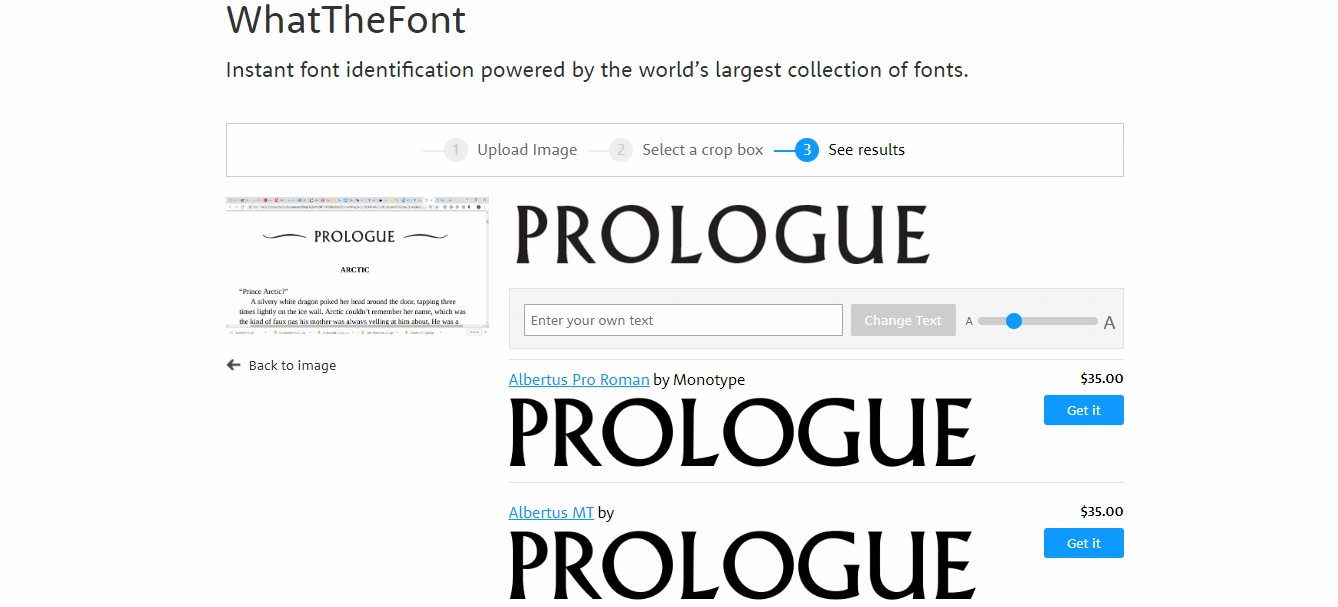The width and height of the screenshot is (1338, 607).
Task: Click the left arrow icon beside Back to image
Action: (234, 365)
